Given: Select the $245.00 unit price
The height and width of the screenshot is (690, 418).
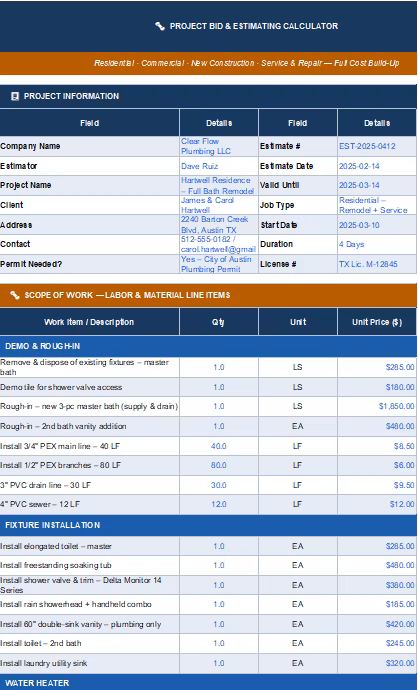Looking at the screenshot, I should [400, 643].
